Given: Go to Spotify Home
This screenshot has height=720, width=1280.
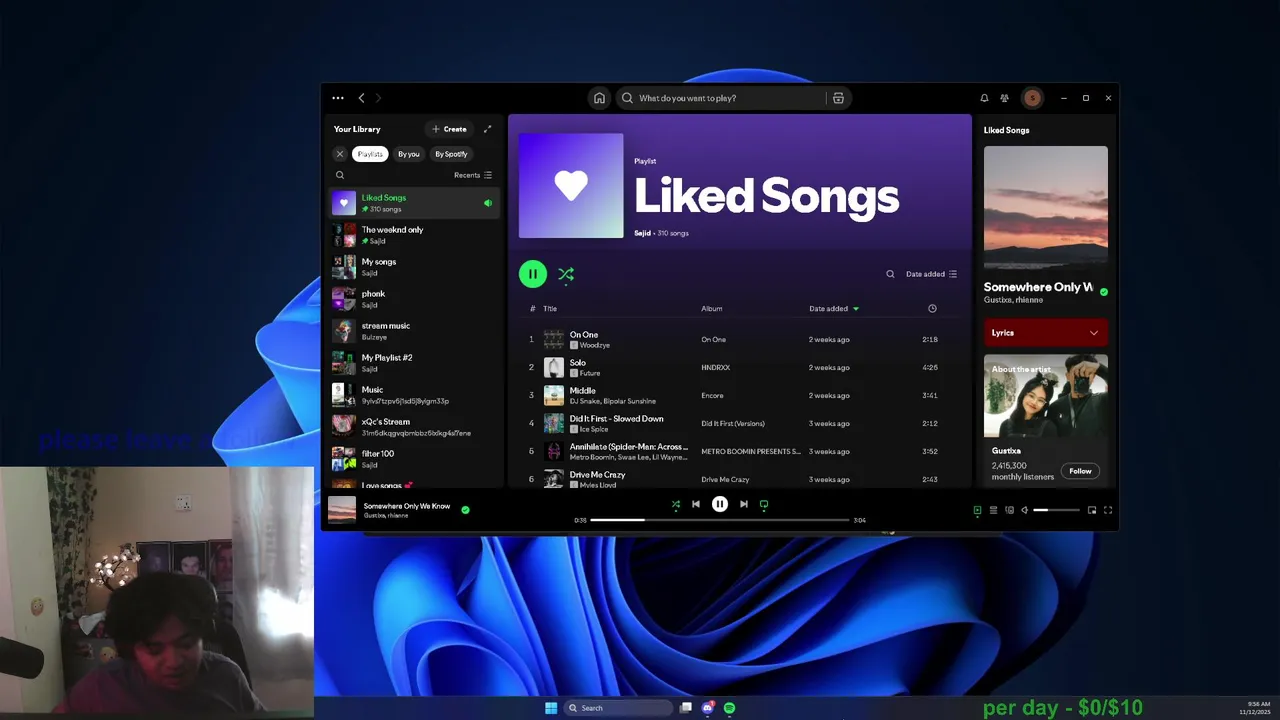Looking at the screenshot, I should pos(599,98).
